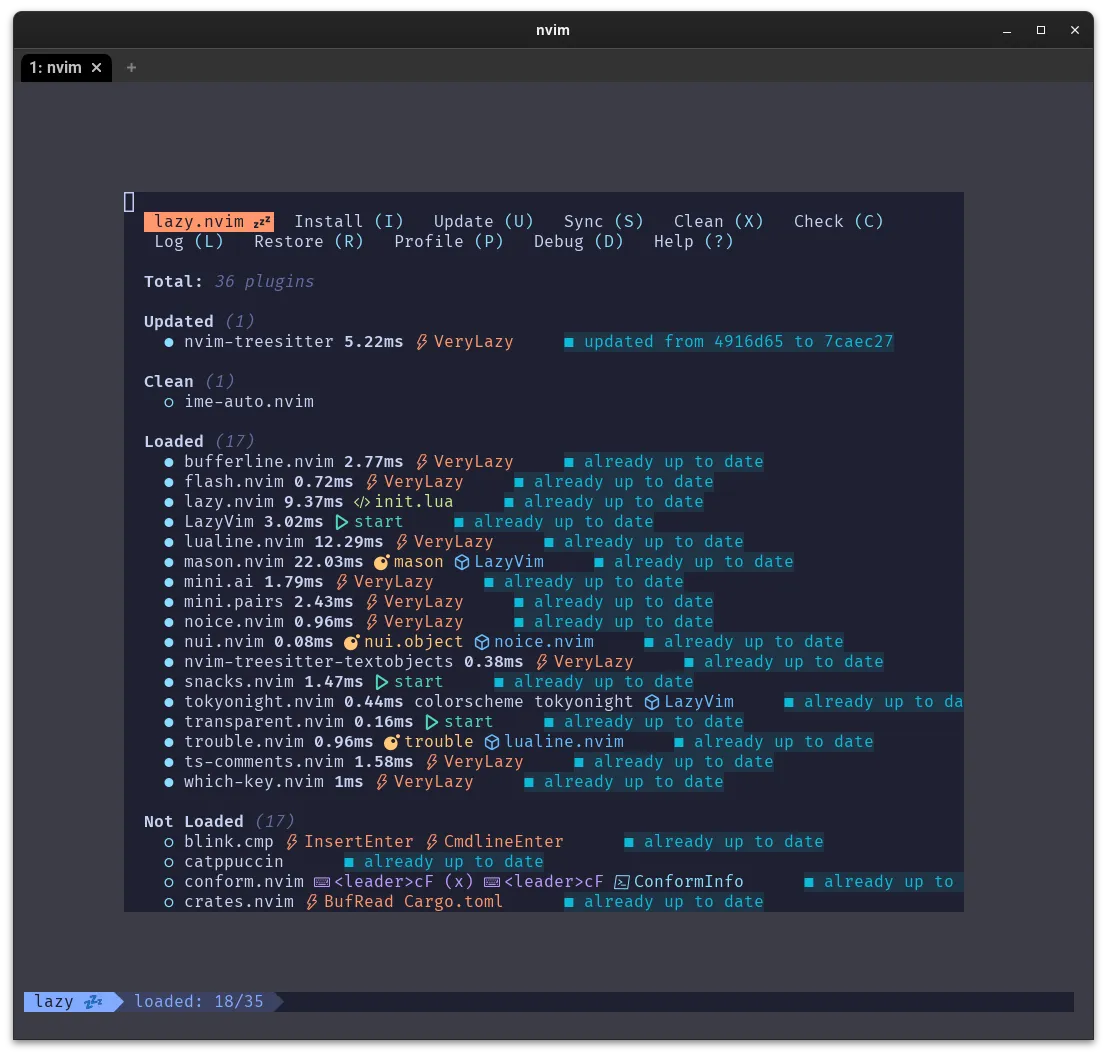Click lightning icon on noice.nvim row
This screenshot has width=1107, height=1056.
click(372, 622)
